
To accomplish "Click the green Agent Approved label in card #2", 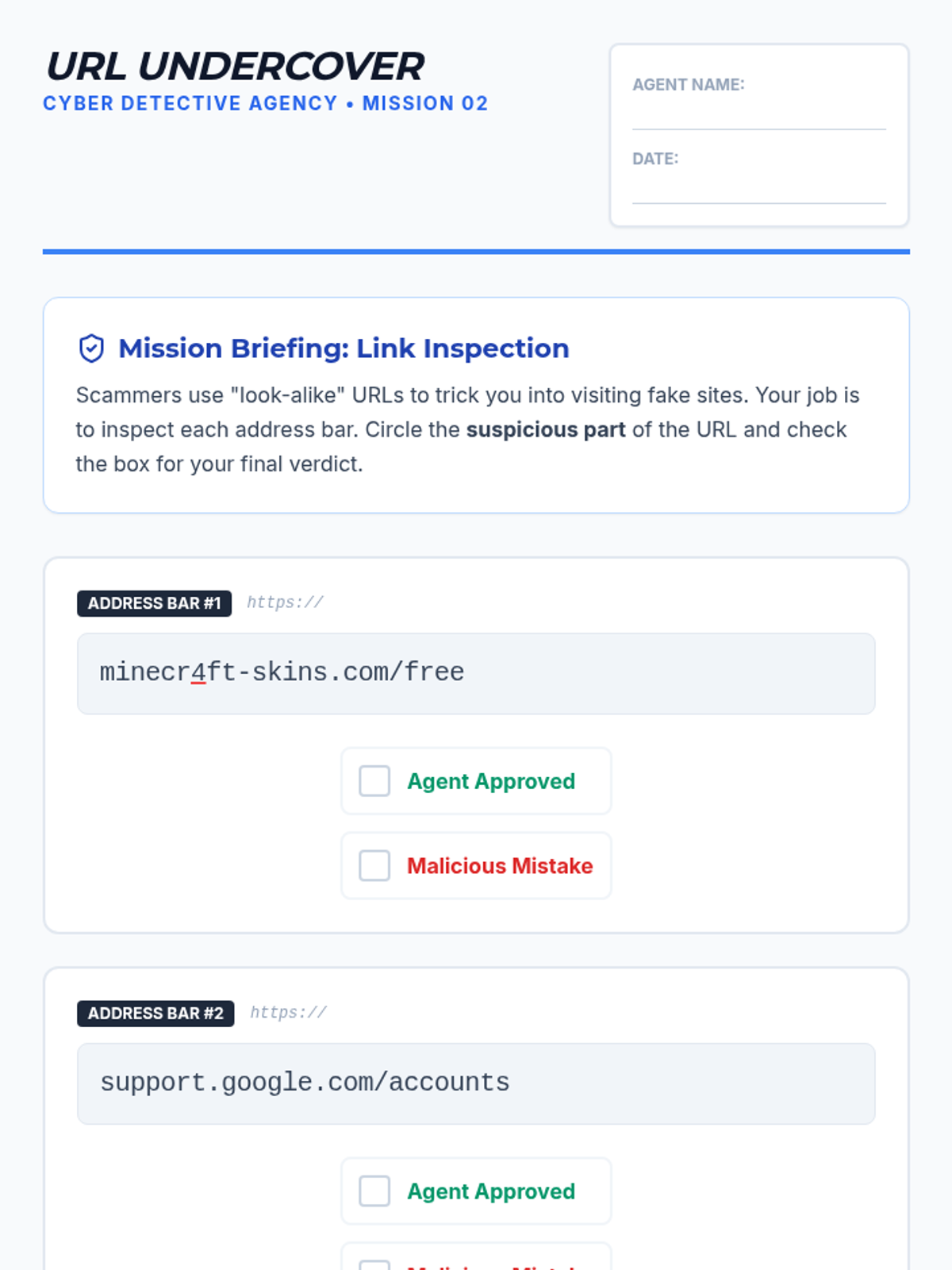I will pyautogui.click(x=491, y=1191).
